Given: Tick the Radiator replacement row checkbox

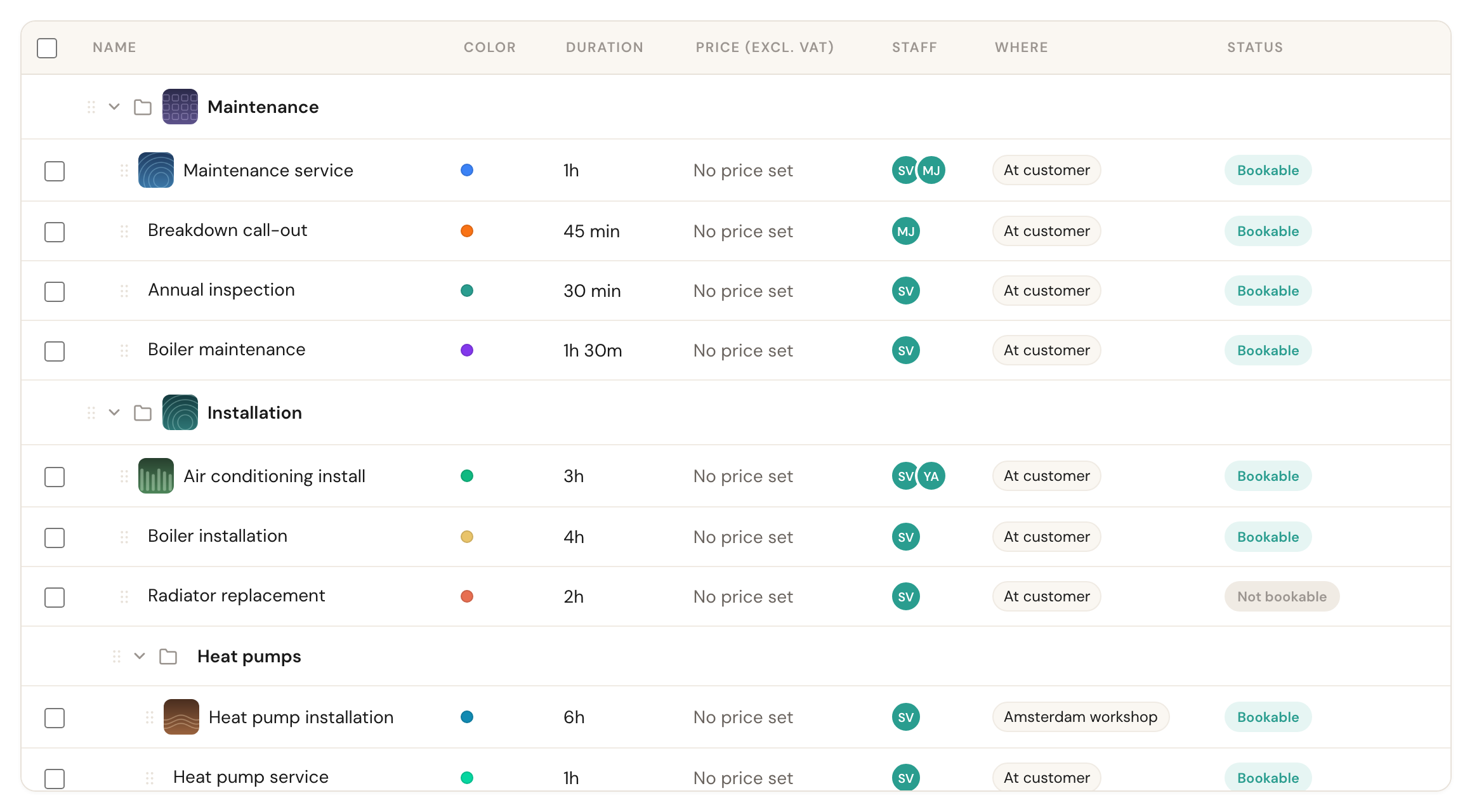Looking at the screenshot, I should coord(55,598).
